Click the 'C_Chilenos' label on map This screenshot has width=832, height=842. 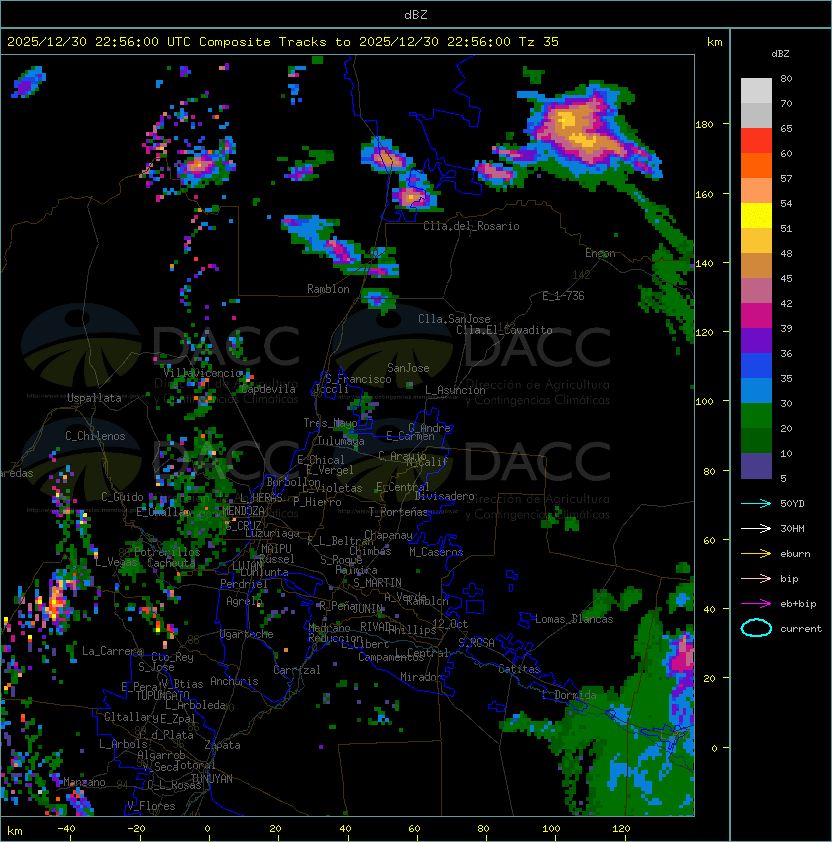[95, 436]
